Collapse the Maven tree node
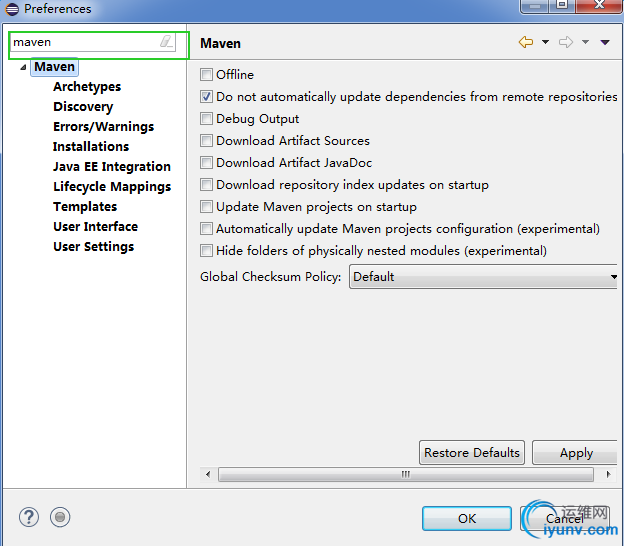 click(x=23, y=67)
